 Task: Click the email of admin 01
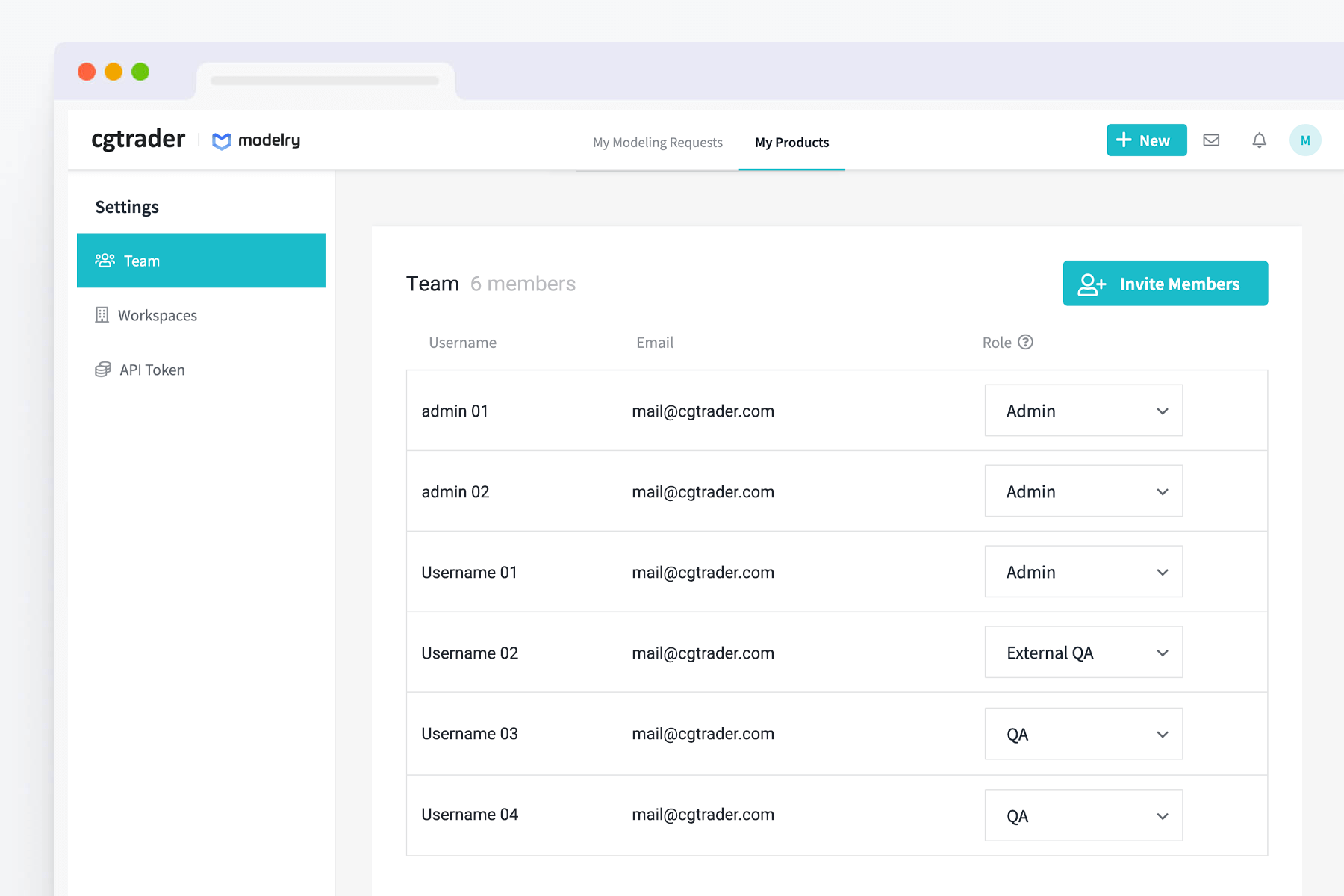point(703,411)
